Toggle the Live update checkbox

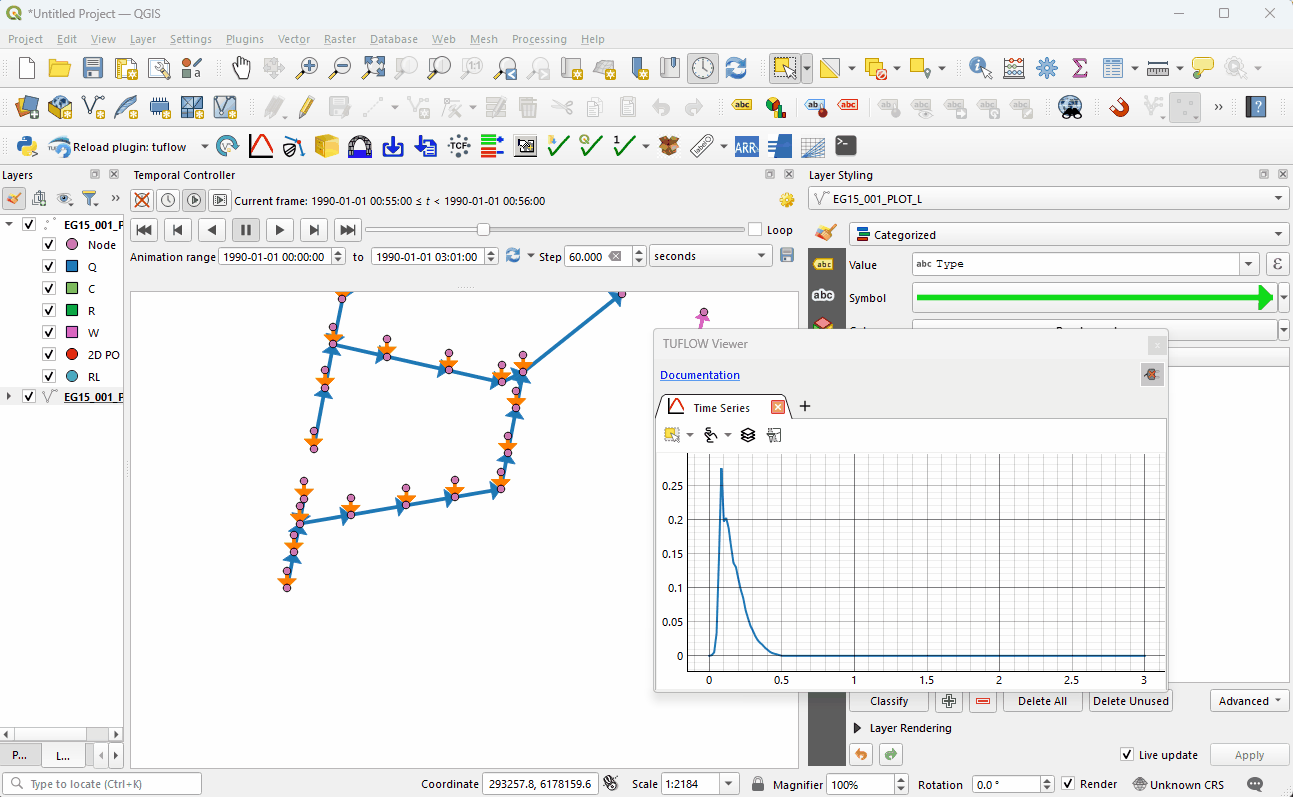click(1128, 755)
